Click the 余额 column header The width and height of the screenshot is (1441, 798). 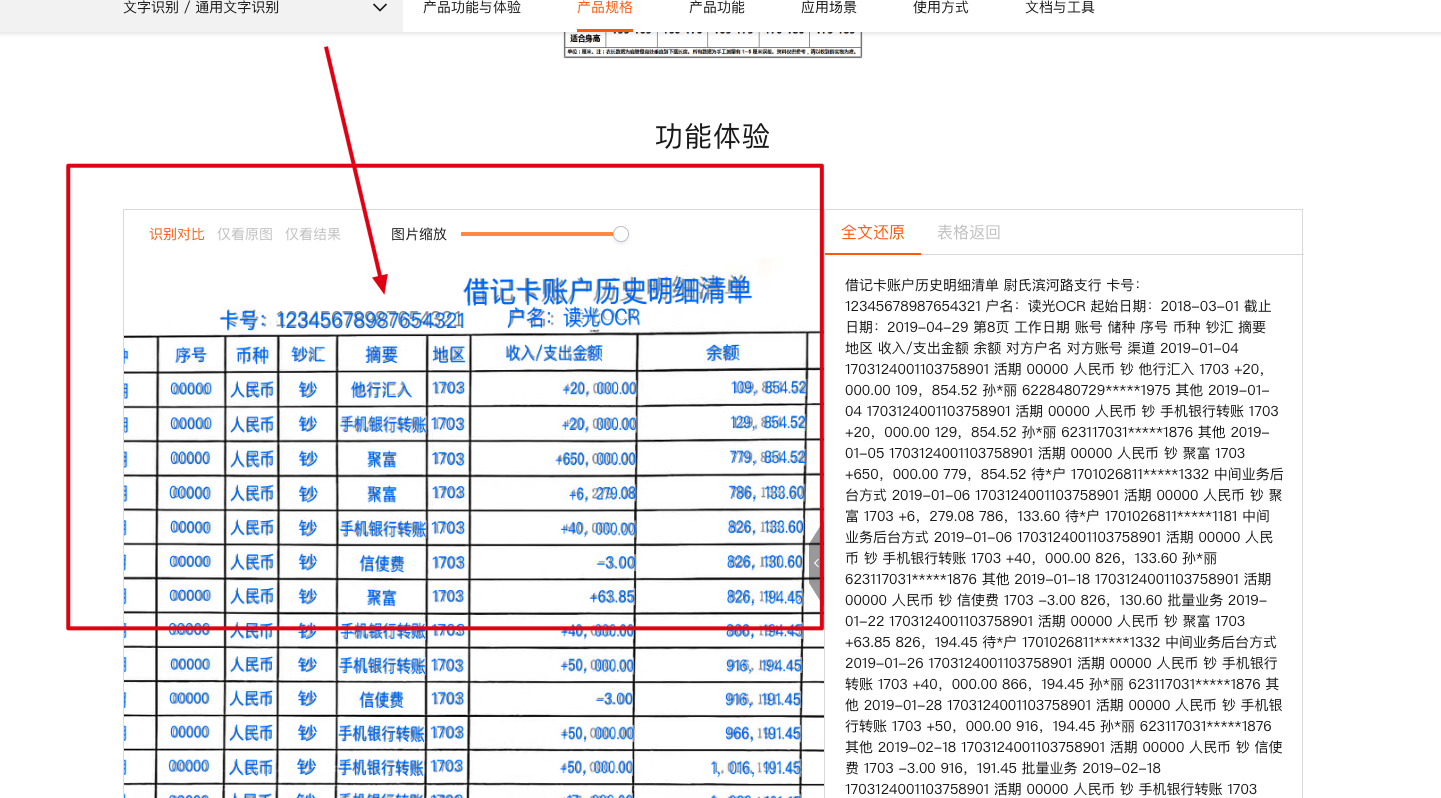(x=722, y=353)
